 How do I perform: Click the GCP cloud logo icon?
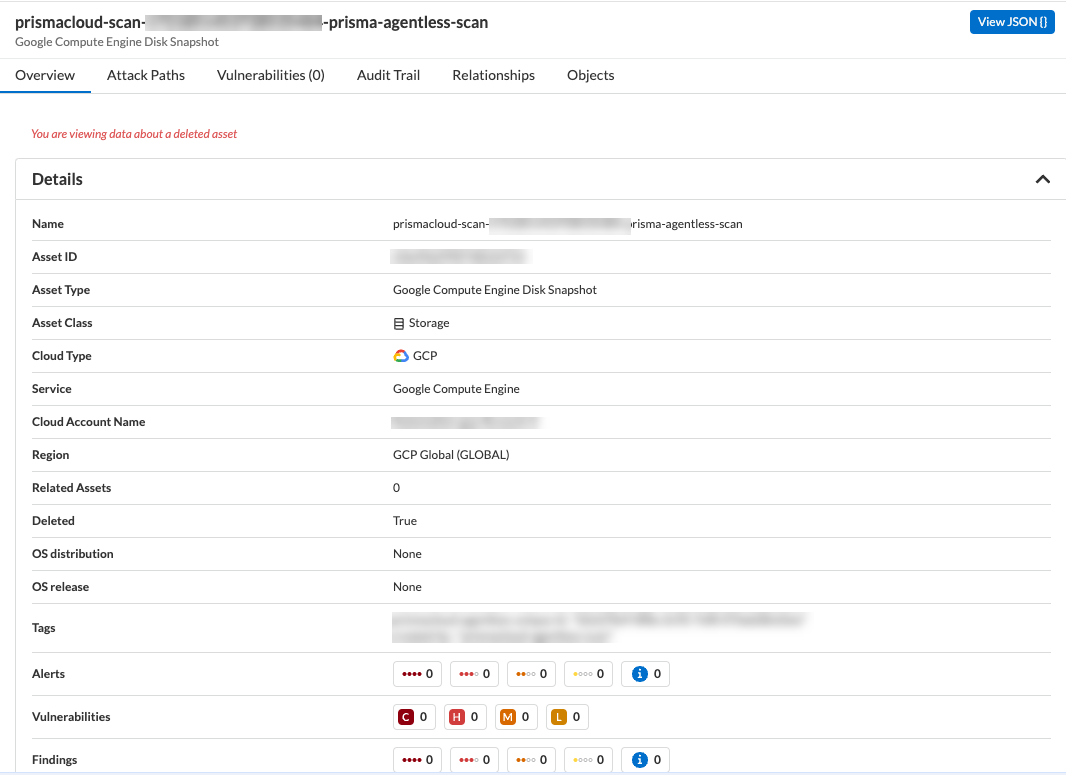(401, 356)
